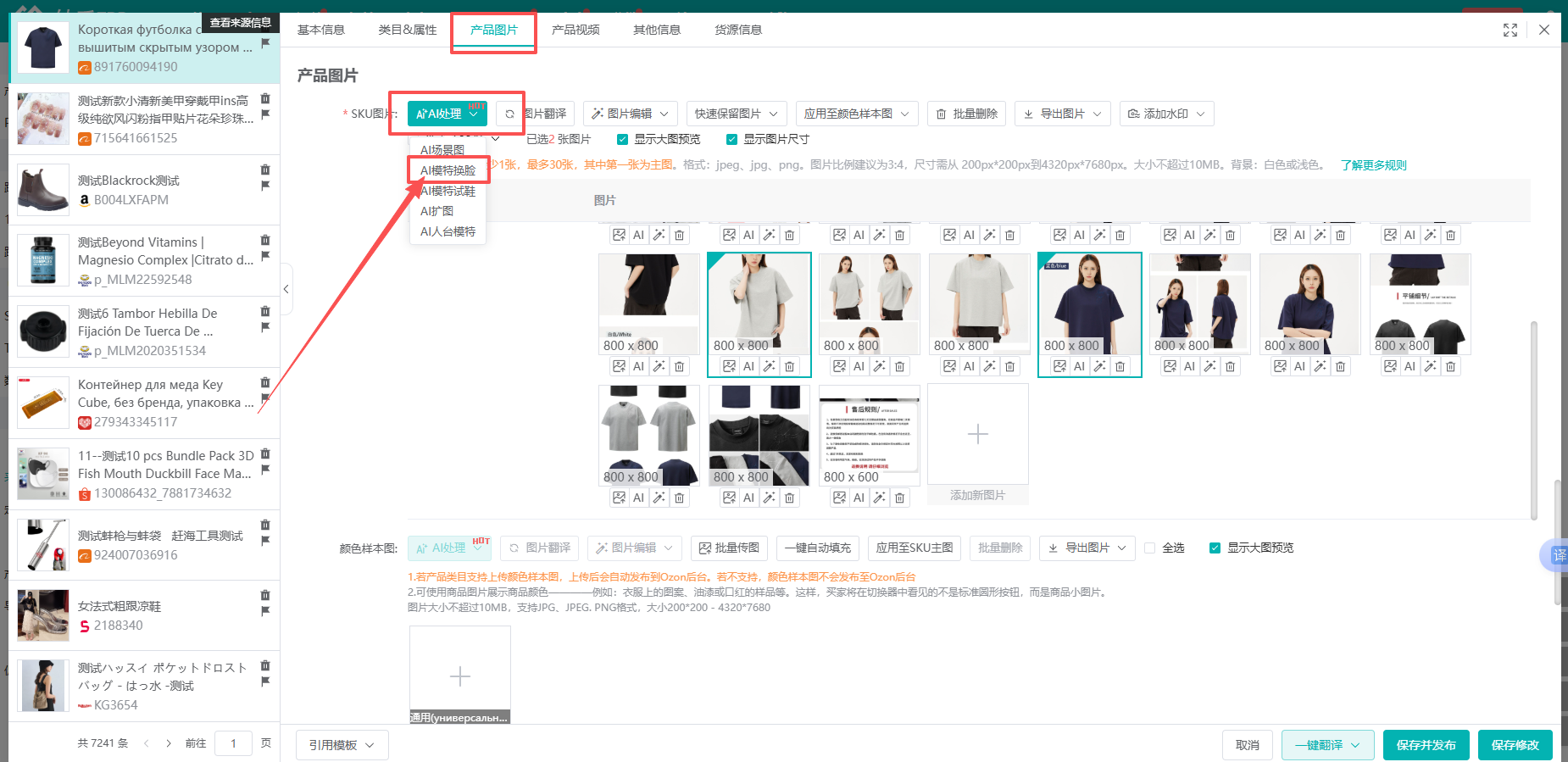Select AI模特换脸 from the AI menu

coord(448,170)
